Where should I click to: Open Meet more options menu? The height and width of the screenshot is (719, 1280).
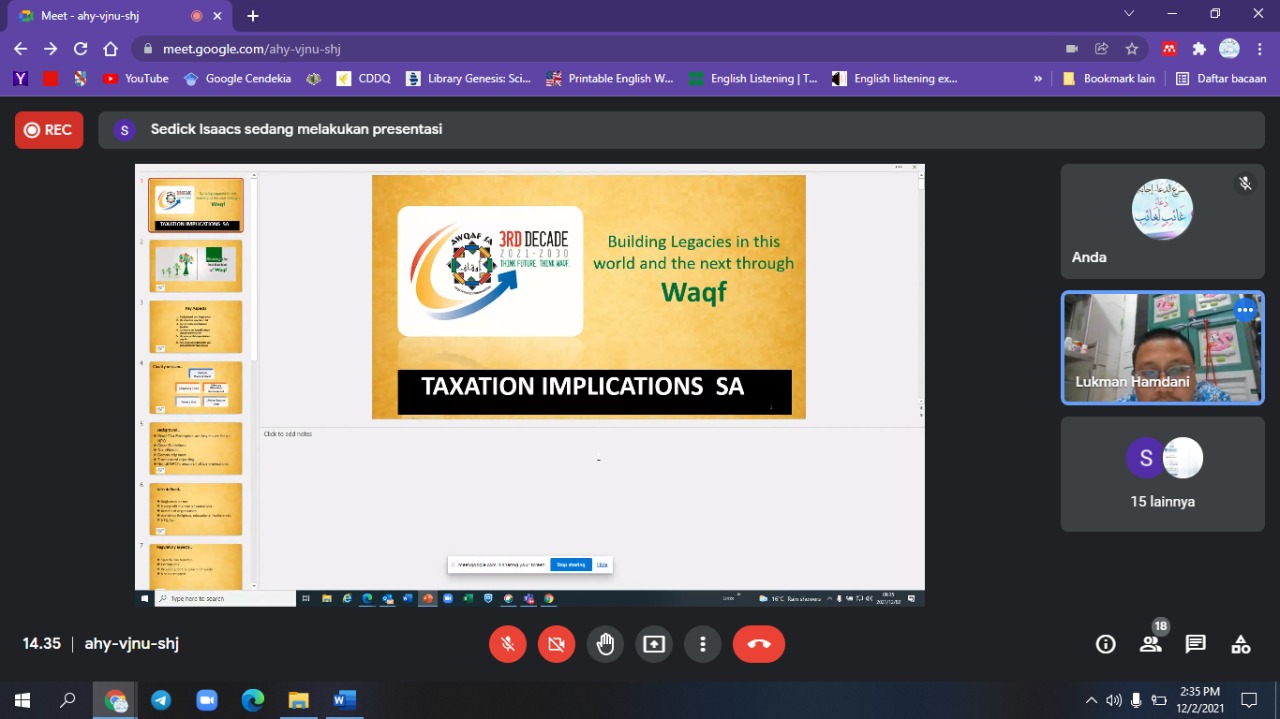[x=703, y=644]
